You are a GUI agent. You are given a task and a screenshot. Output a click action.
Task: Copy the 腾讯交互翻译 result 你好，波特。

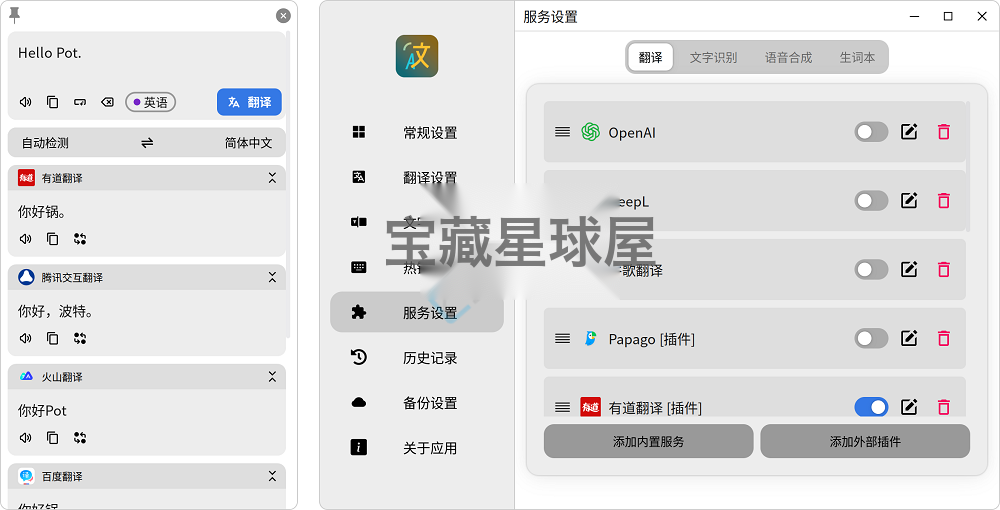pos(53,339)
